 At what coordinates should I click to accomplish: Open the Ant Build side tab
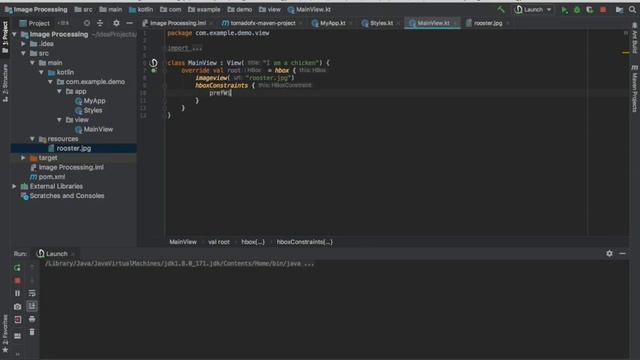pos(635,38)
